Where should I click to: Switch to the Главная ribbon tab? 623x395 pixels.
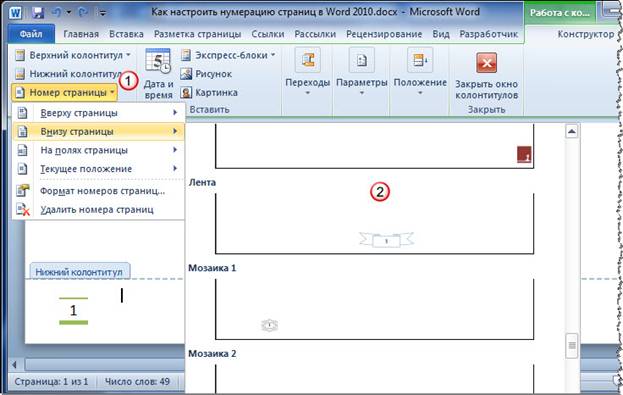coord(81,34)
